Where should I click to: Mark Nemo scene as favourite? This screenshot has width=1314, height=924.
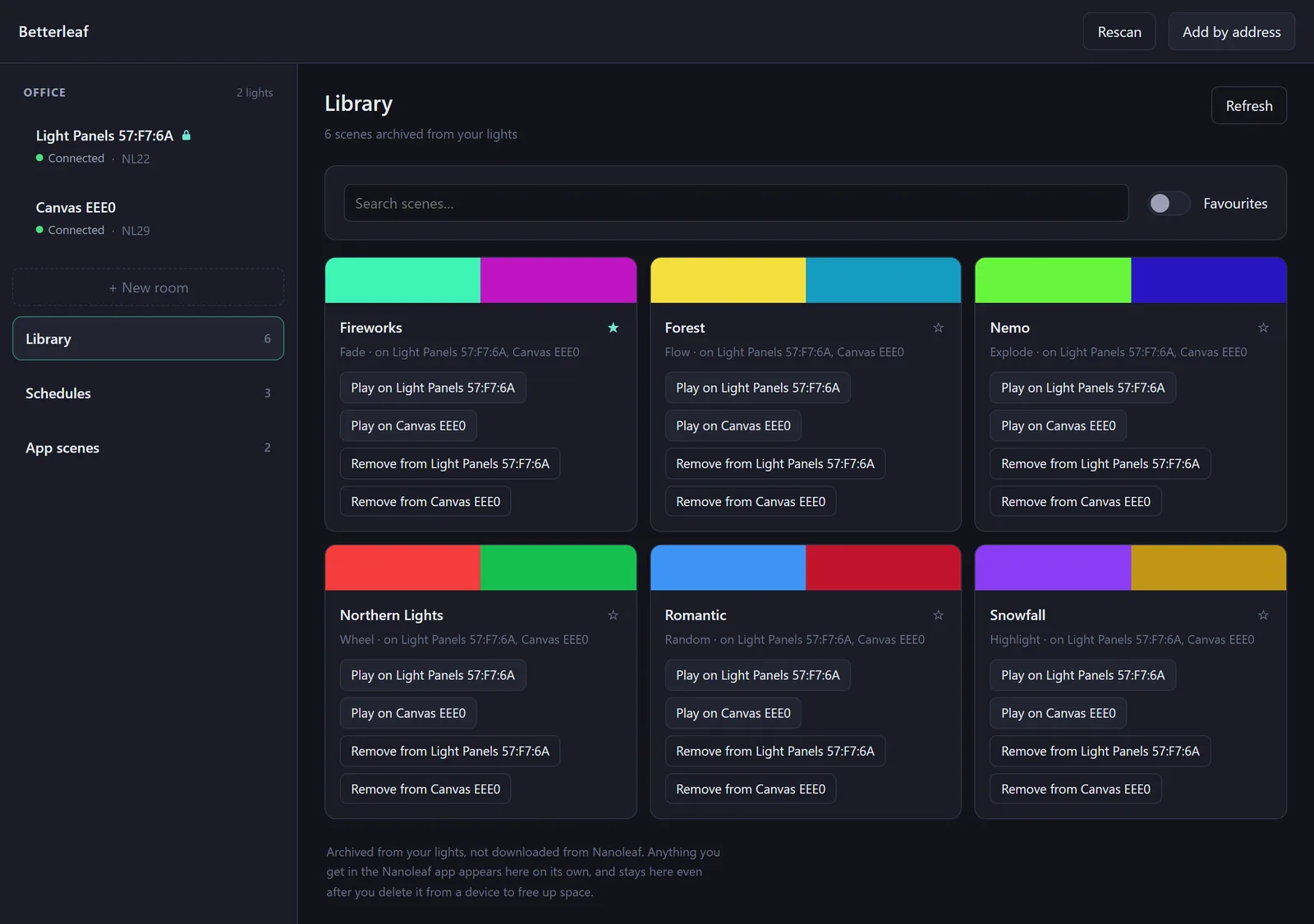pos(1263,328)
